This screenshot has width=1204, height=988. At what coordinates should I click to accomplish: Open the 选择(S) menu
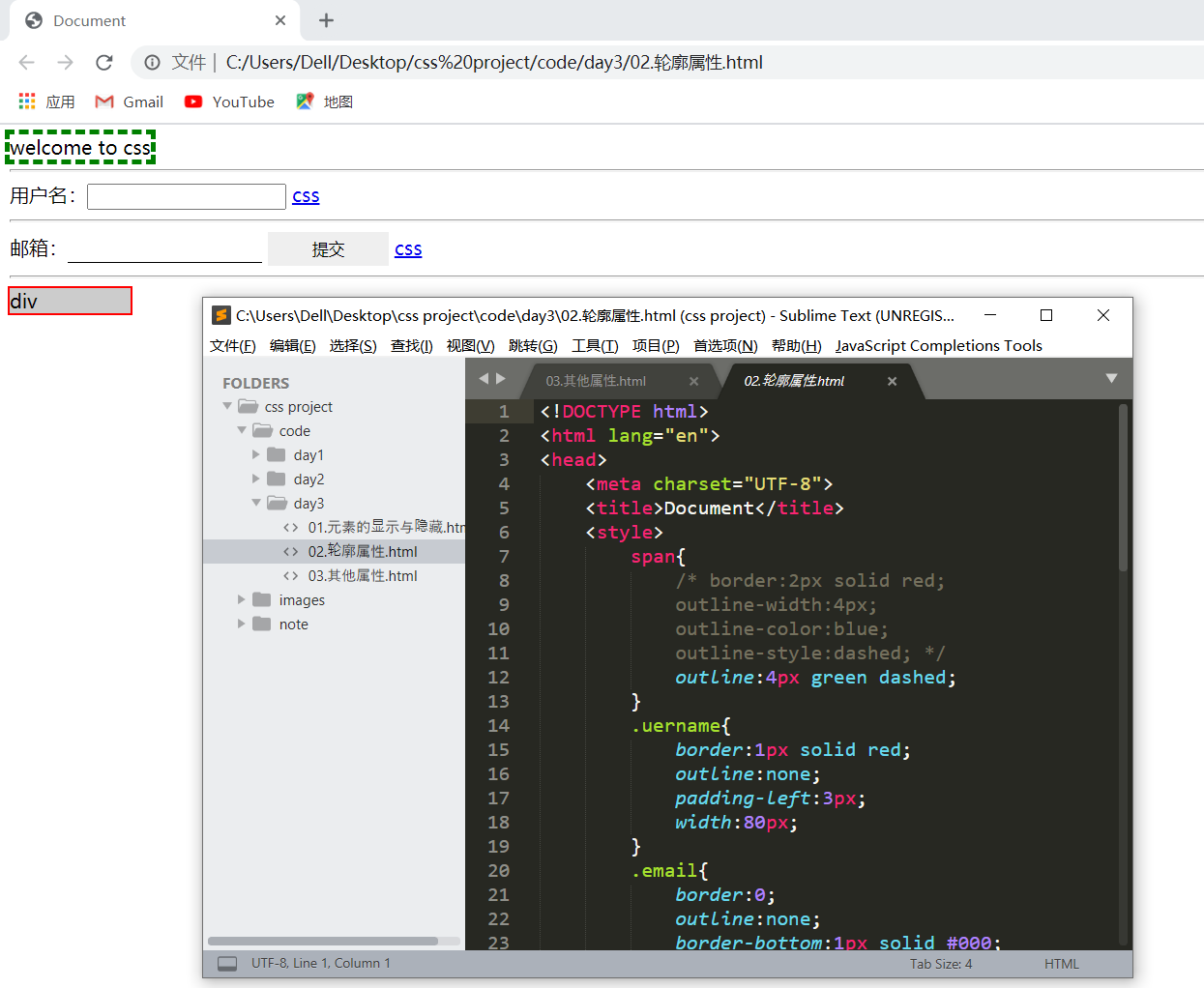pyautogui.click(x=353, y=345)
